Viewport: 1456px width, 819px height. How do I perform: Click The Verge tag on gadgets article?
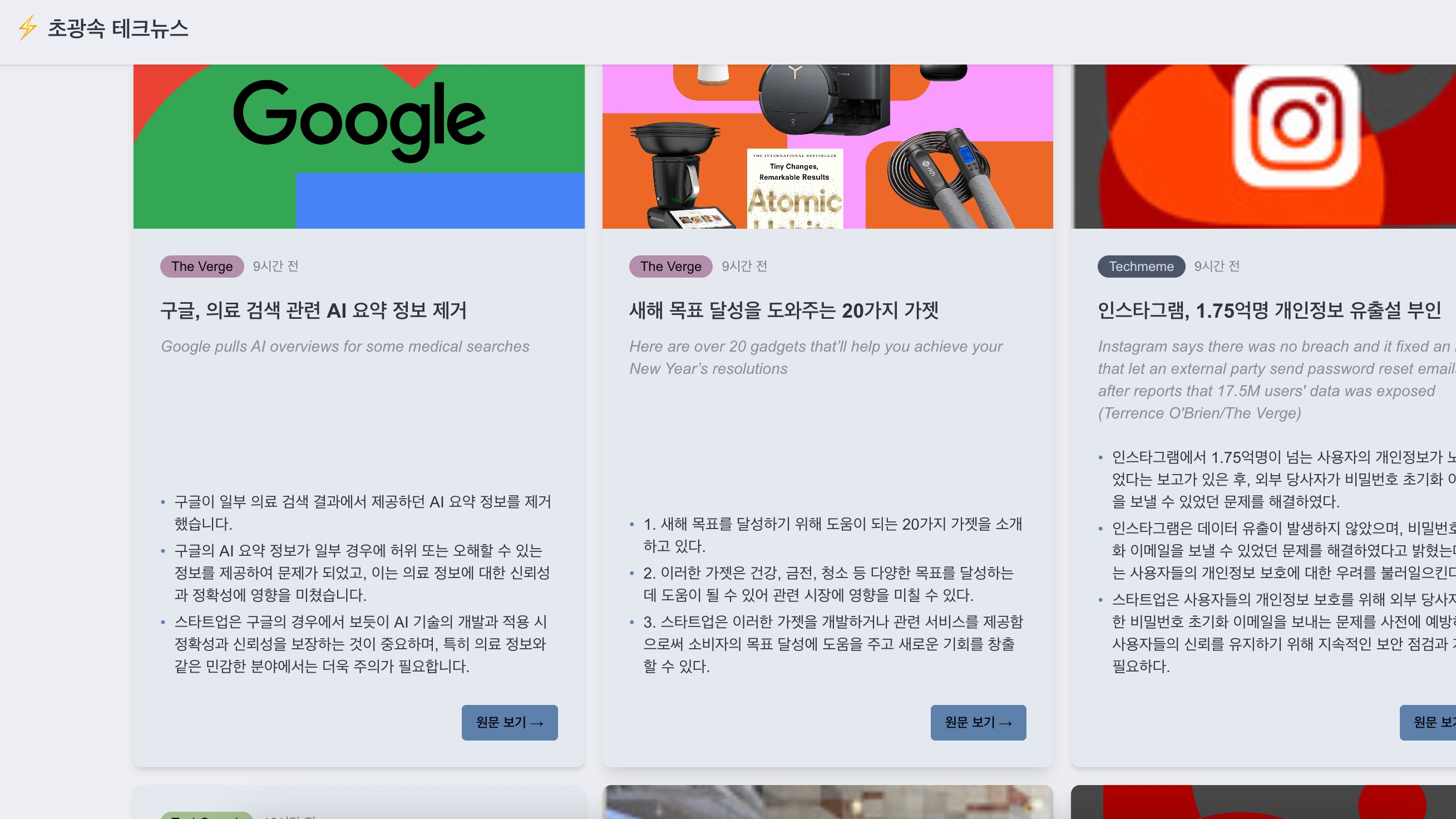670,266
